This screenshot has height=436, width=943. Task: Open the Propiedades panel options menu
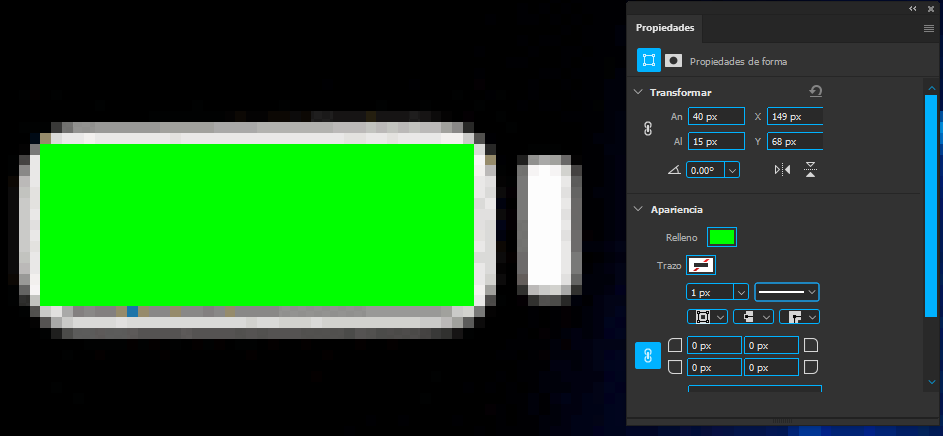click(x=929, y=28)
